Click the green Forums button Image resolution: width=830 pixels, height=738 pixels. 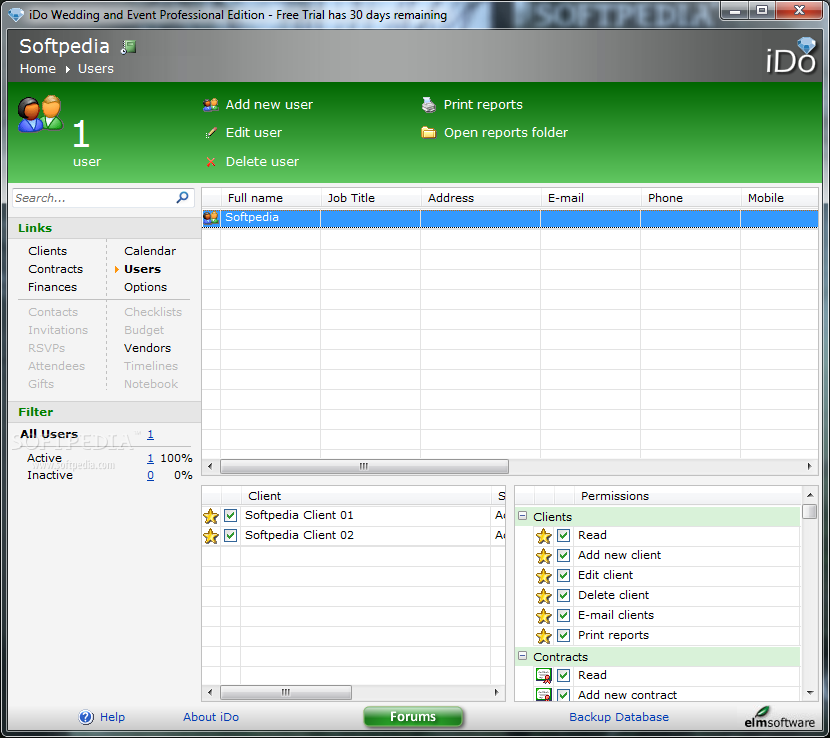413,717
